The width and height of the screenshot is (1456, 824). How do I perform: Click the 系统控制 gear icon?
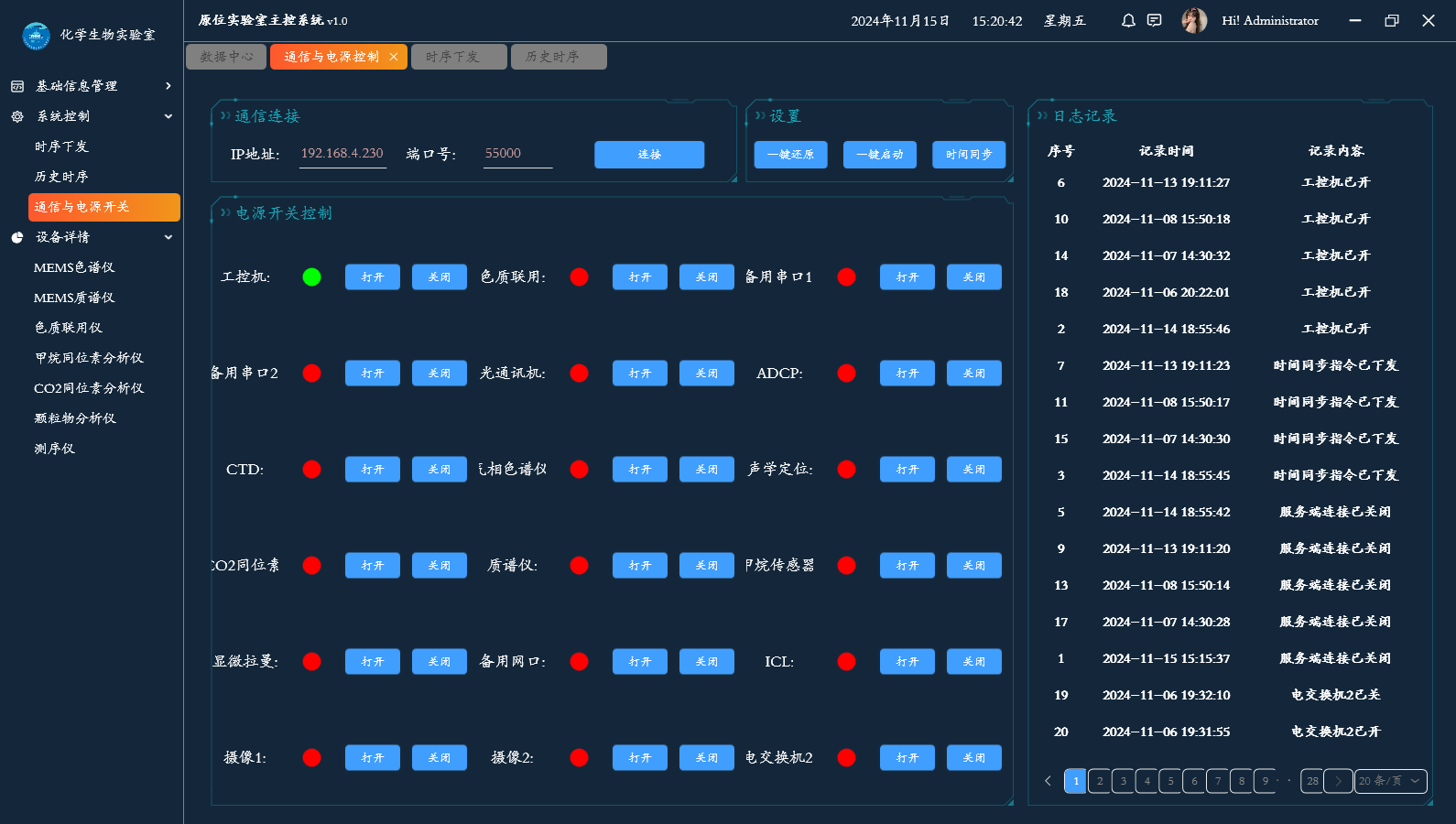click(x=17, y=116)
